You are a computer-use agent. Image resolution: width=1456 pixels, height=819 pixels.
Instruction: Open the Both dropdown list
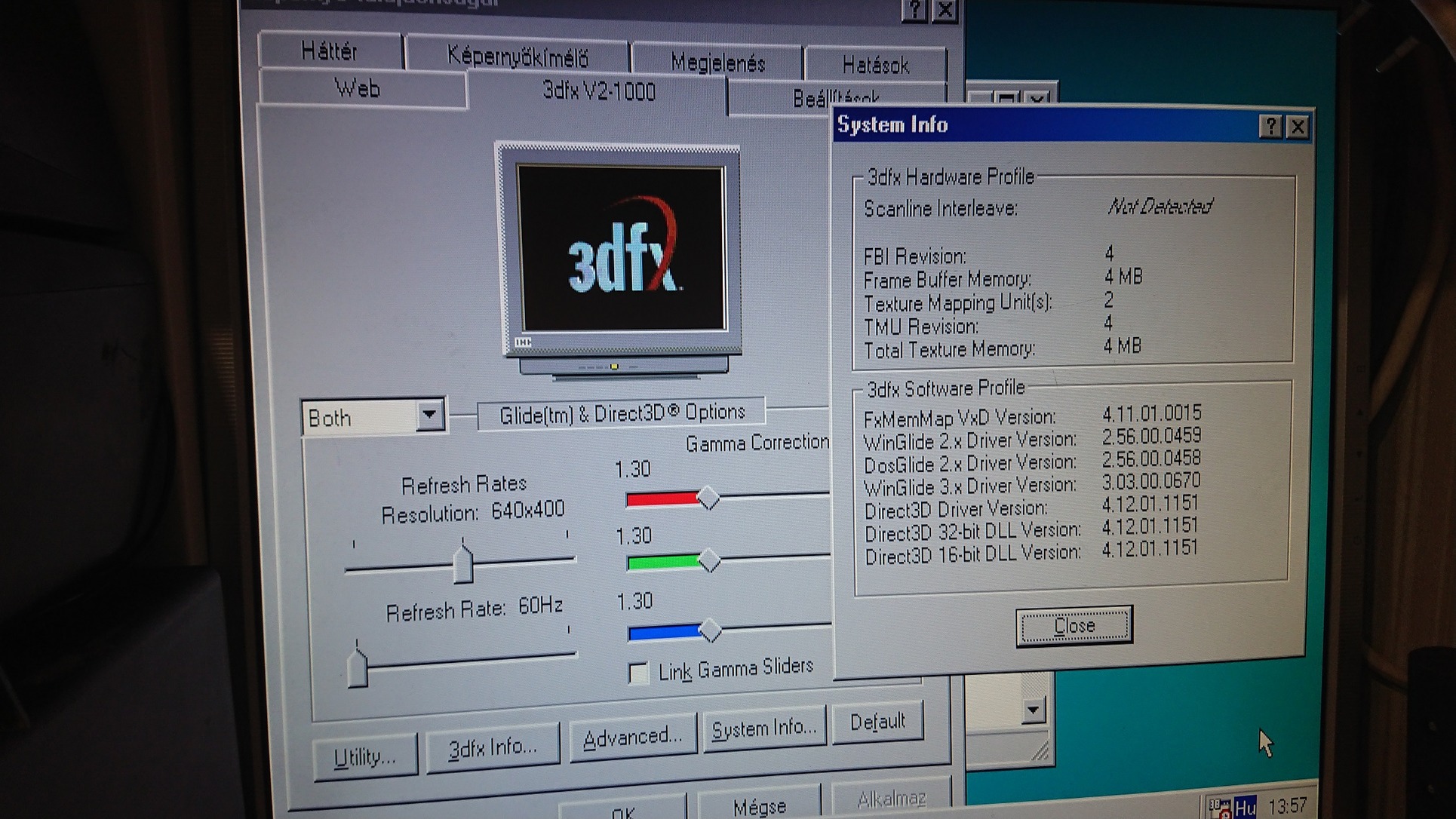429,414
